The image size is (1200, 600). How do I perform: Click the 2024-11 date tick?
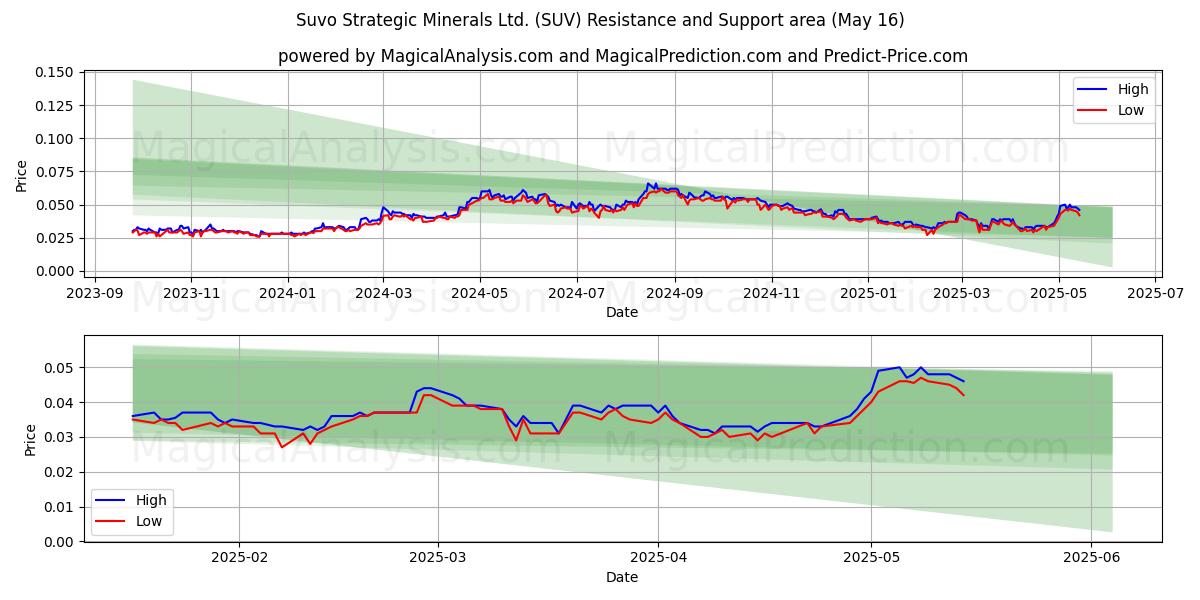coord(772,293)
